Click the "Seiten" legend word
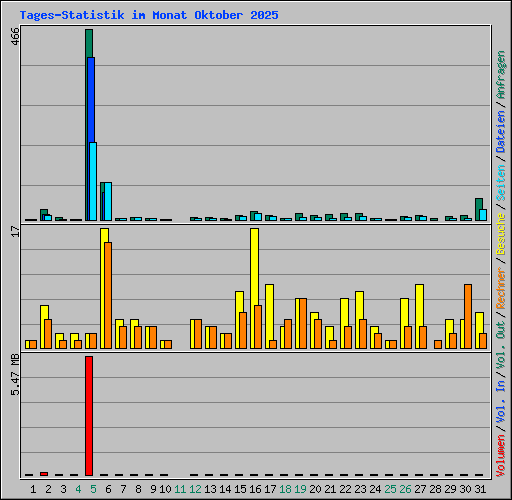Image resolution: width=512 pixels, height=500 pixels. 501,182
